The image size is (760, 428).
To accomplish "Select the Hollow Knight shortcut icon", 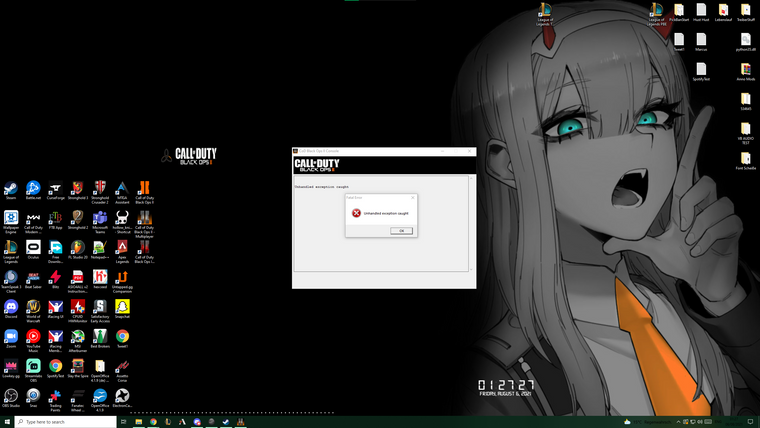I will pyautogui.click(x=122, y=222).
